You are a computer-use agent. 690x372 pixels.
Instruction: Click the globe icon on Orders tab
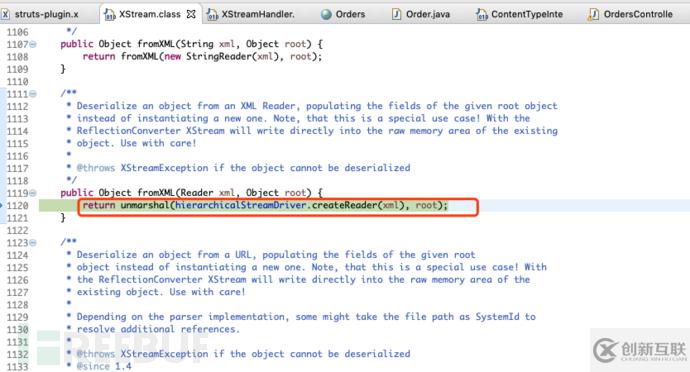(x=326, y=15)
